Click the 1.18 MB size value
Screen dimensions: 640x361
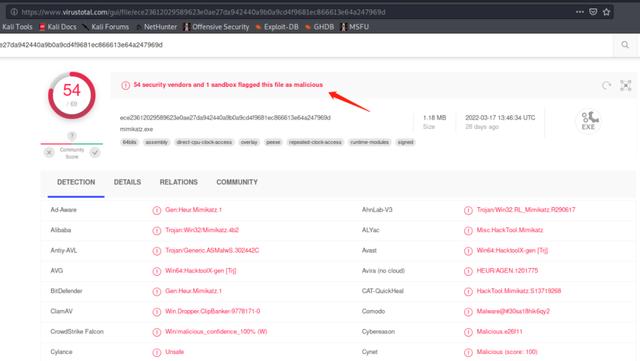(434, 118)
